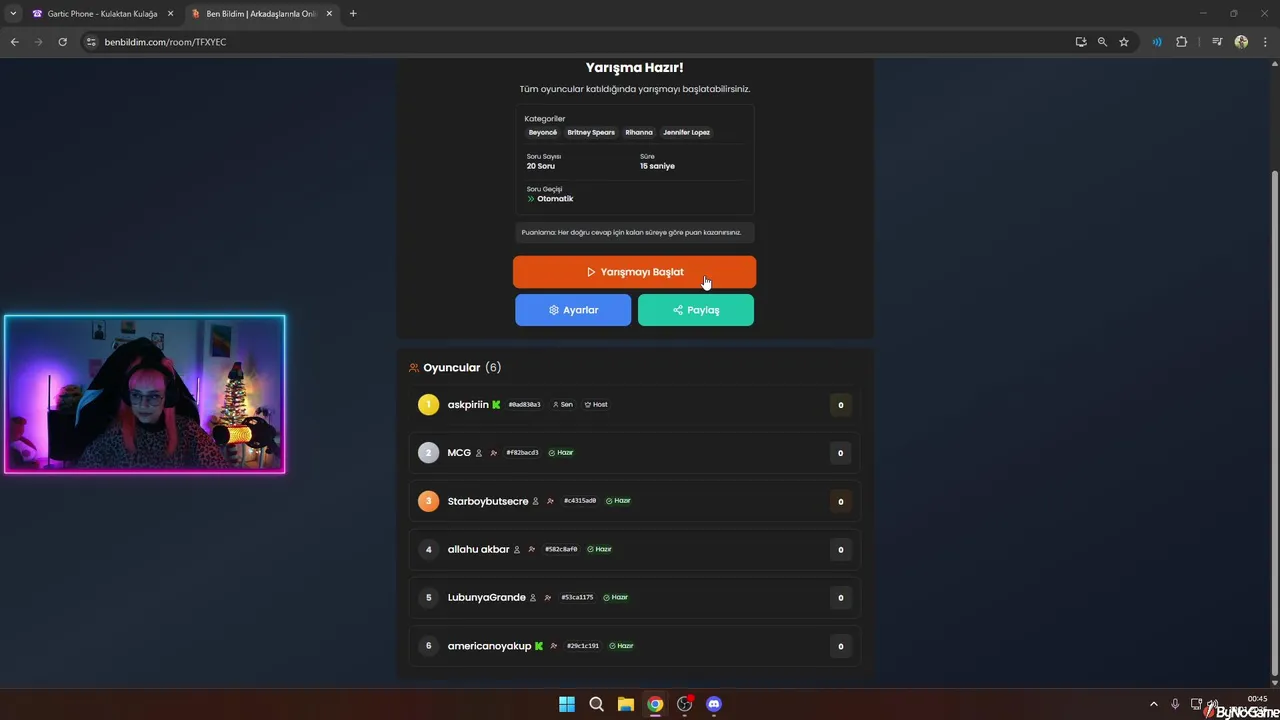
Task: Click the Hazır status badge for LubunyaGrande
Action: tap(616, 597)
